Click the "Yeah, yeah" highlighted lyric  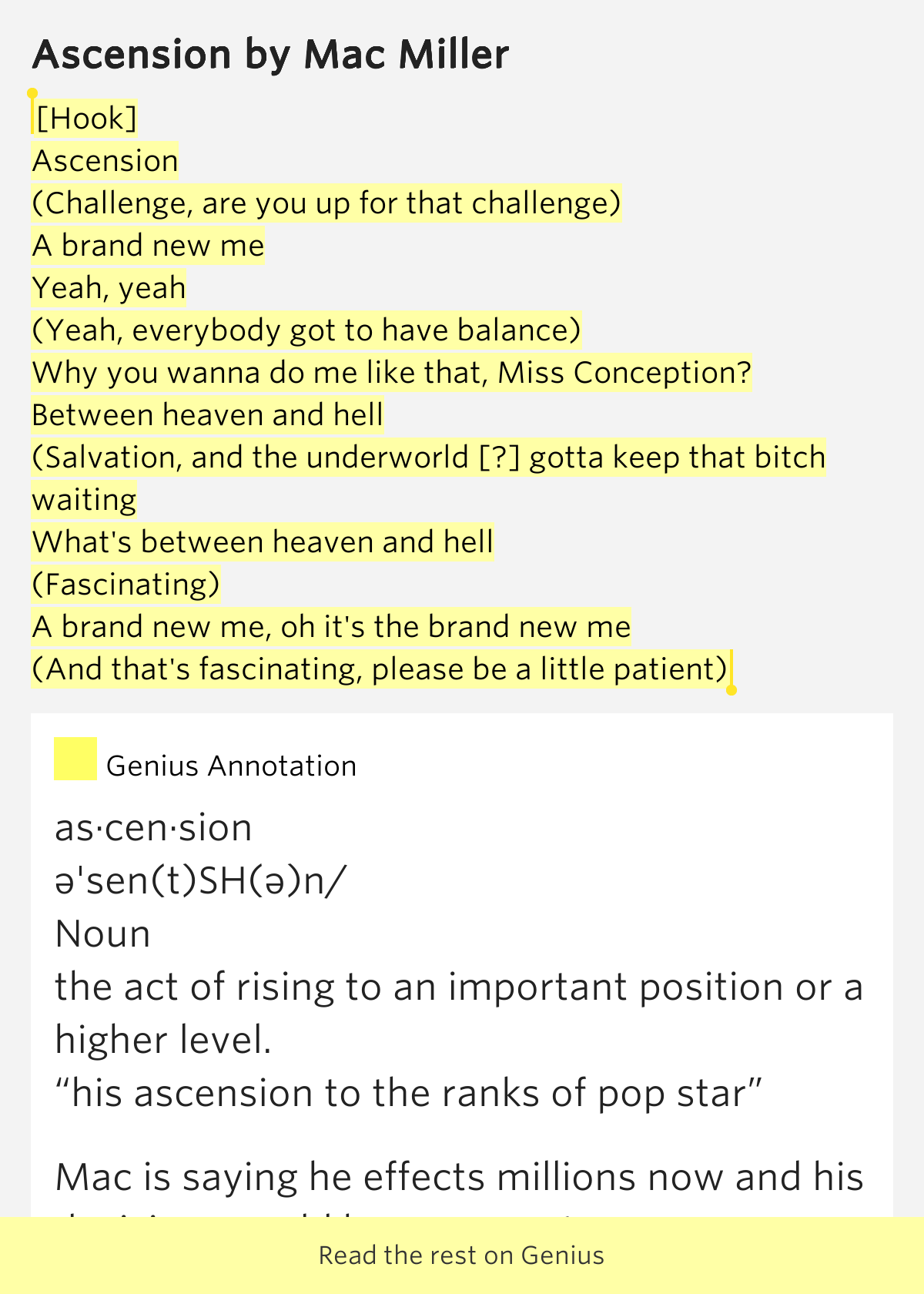tap(109, 288)
